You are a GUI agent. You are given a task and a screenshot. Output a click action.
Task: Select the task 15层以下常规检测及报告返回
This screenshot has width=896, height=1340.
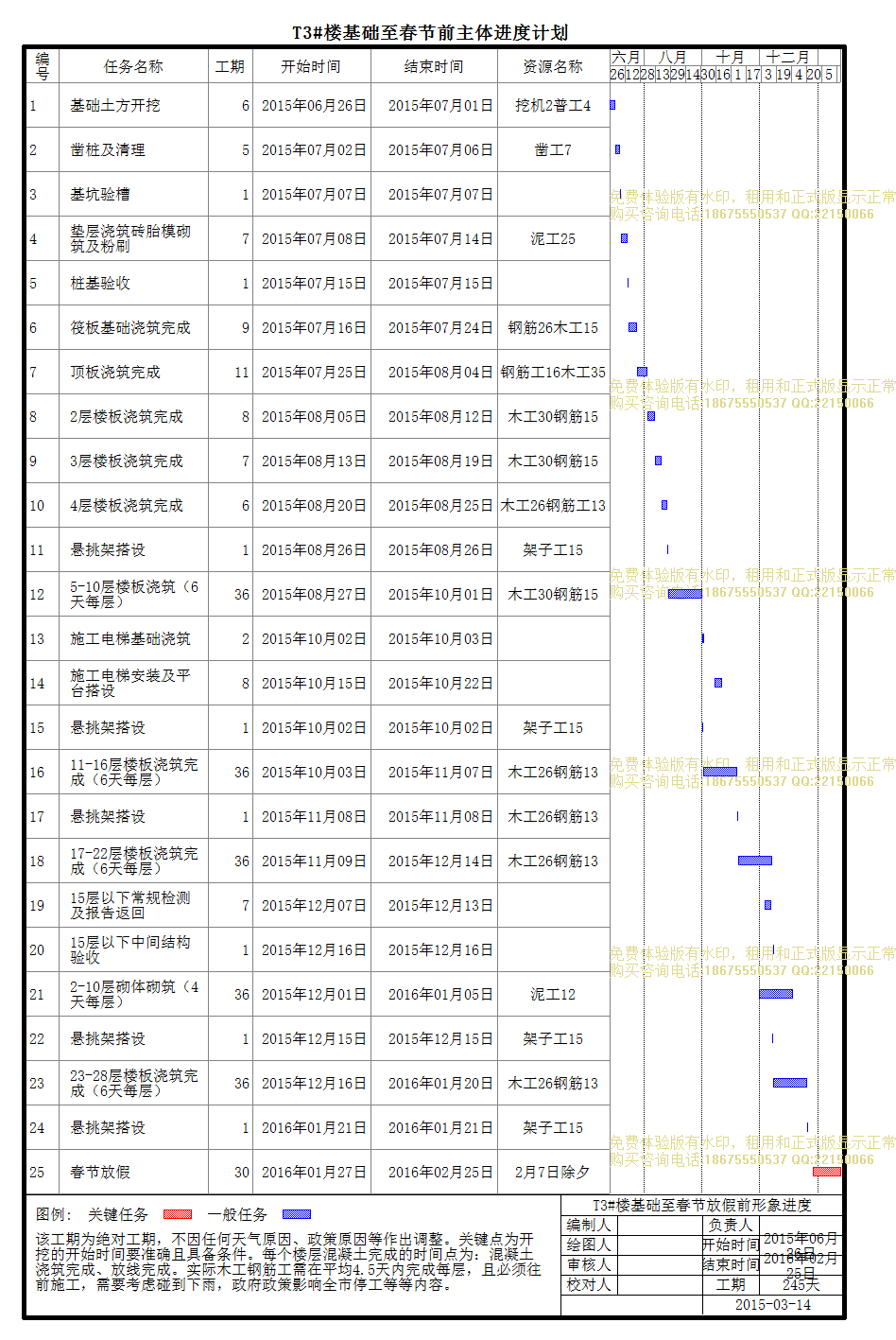(130, 905)
